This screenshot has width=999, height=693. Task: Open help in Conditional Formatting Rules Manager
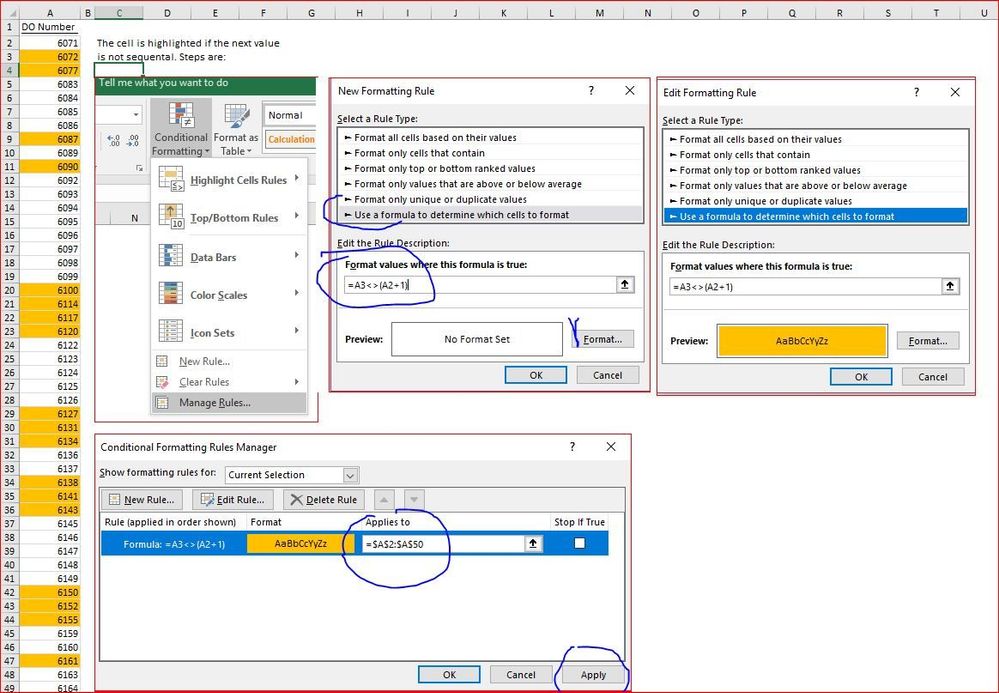(x=572, y=447)
